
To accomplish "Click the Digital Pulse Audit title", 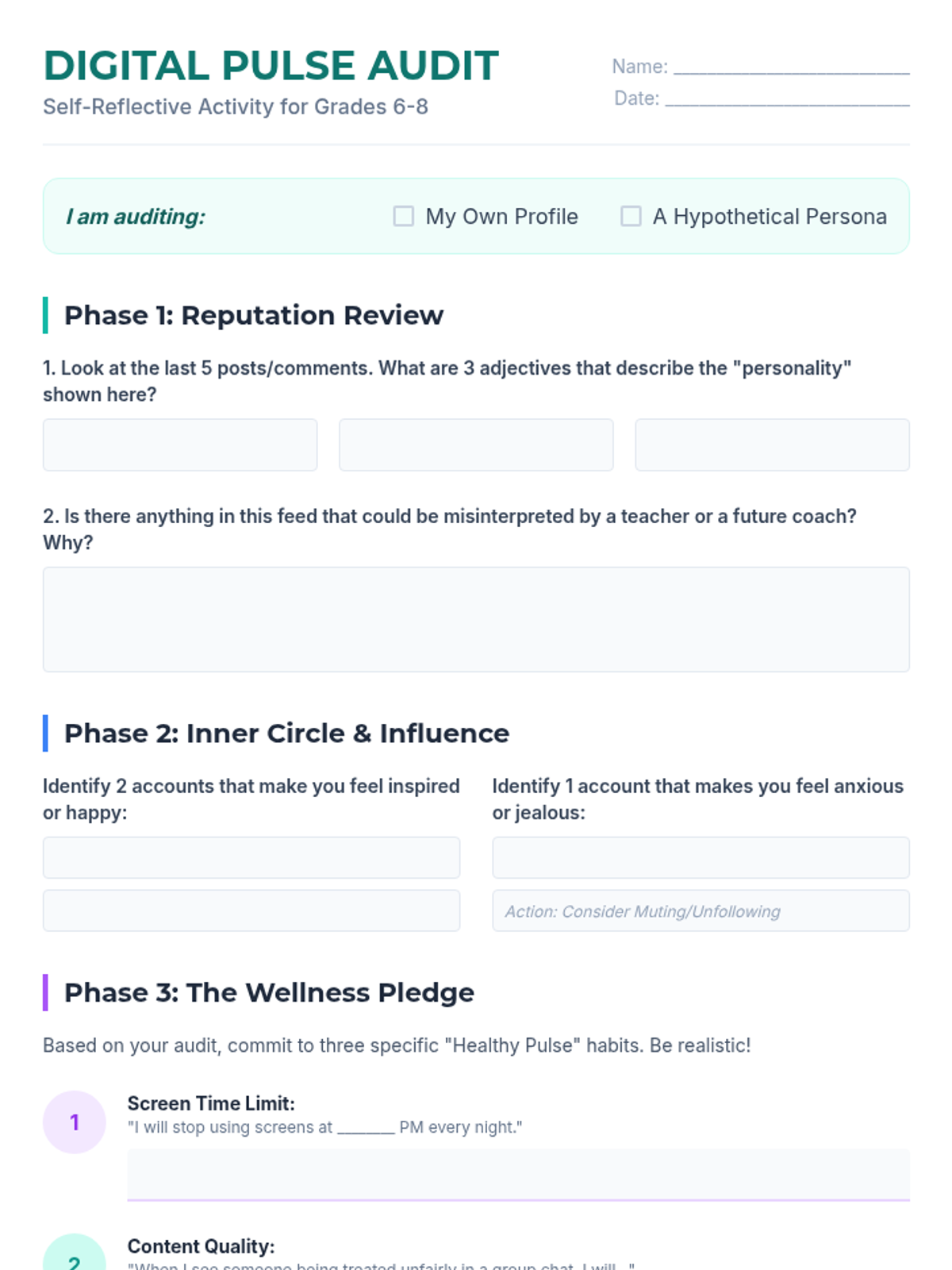I will pos(271,66).
